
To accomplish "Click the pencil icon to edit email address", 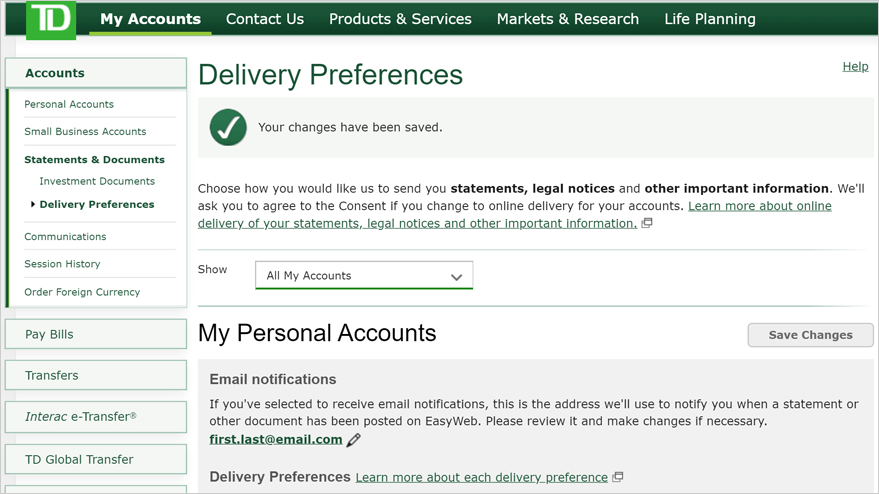I will (x=353, y=440).
